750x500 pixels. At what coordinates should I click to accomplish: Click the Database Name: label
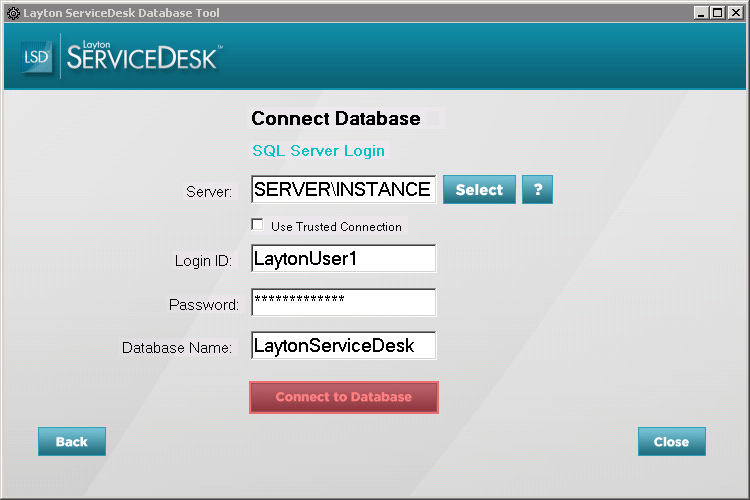pyautogui.click(x=177, y=348)
